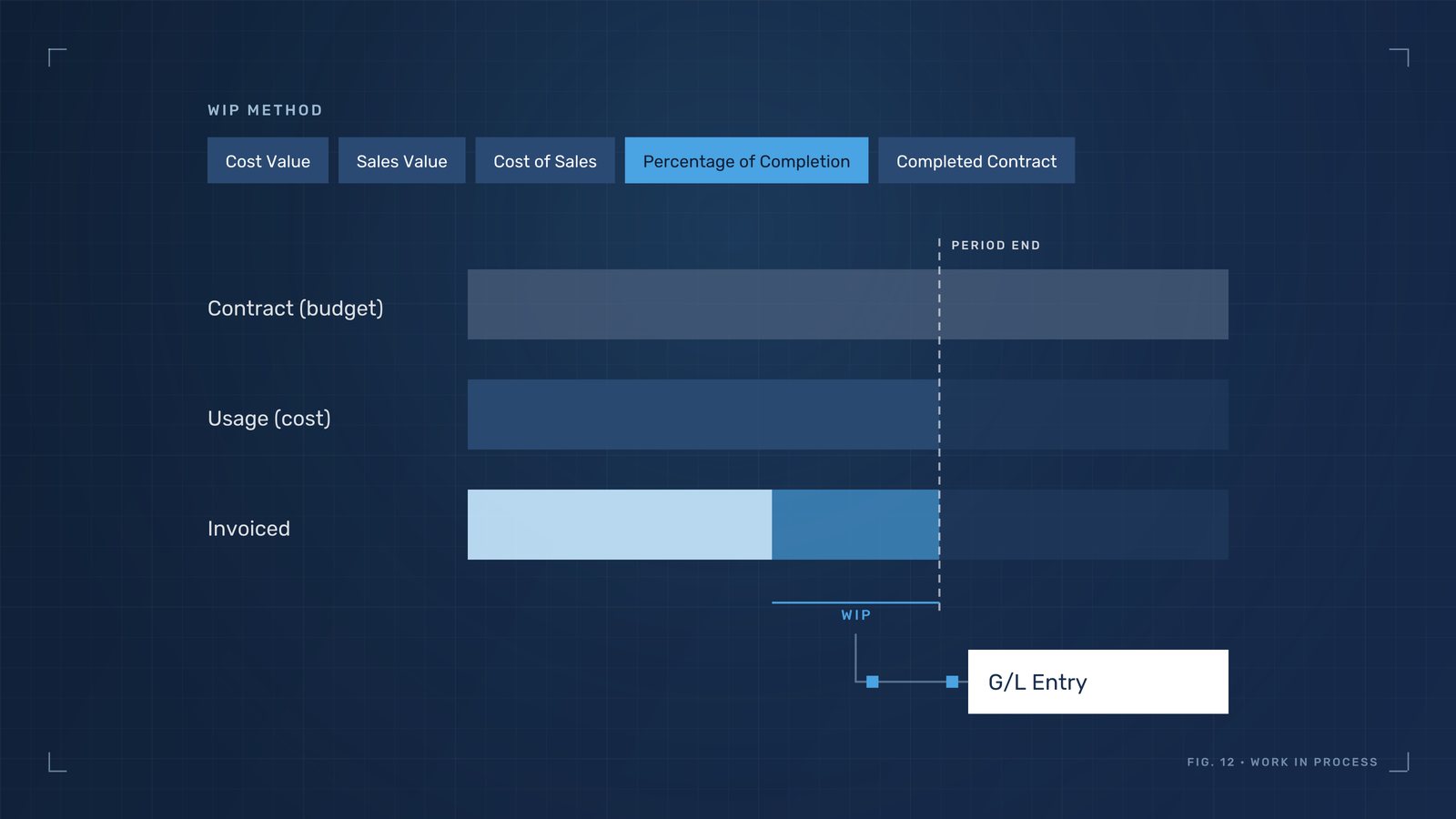Click the Invoiced row label
Viewport: 1456px width, 819px height.
pos(248,529)
